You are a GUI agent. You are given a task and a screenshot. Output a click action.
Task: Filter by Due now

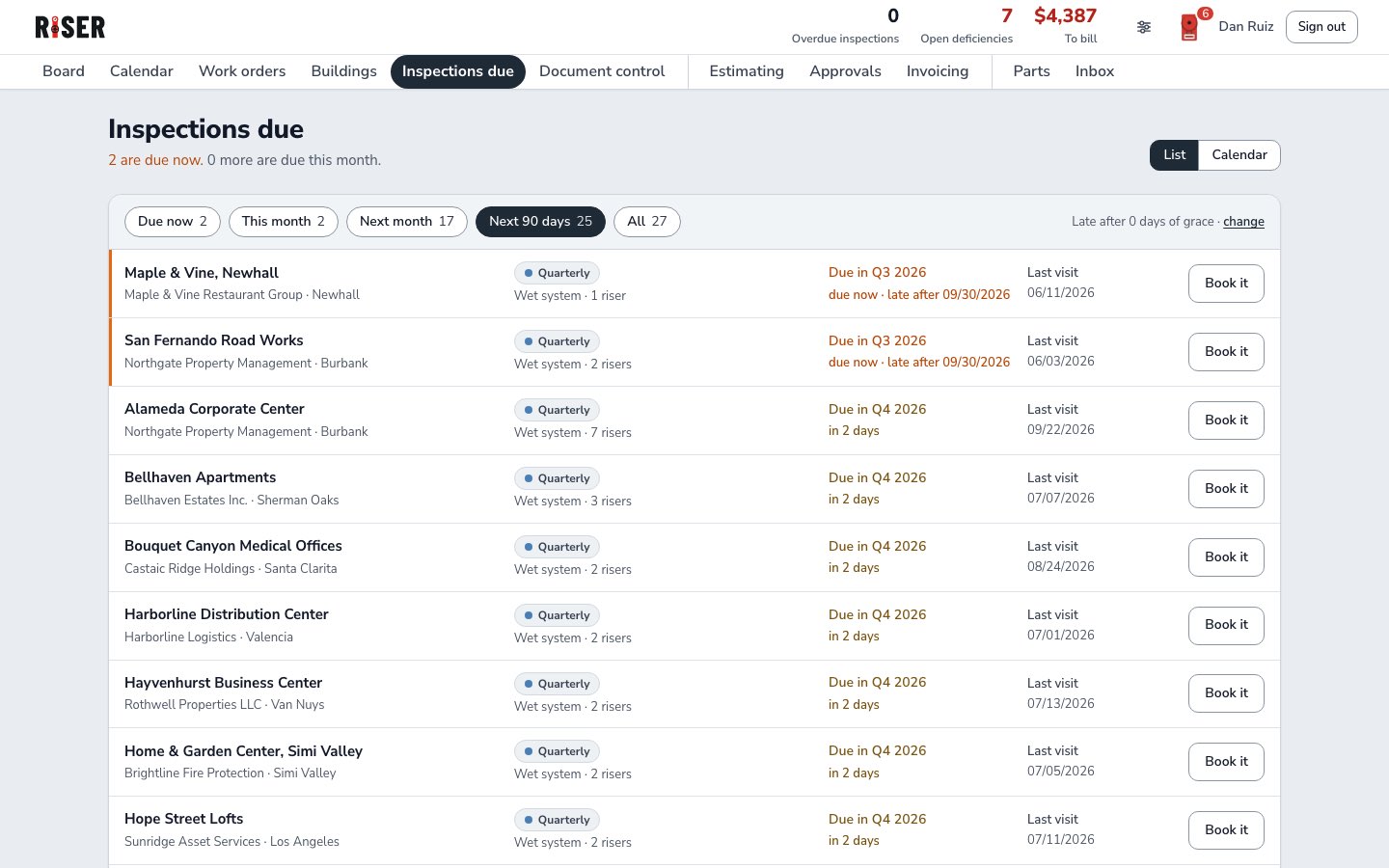tap(173, 222)
